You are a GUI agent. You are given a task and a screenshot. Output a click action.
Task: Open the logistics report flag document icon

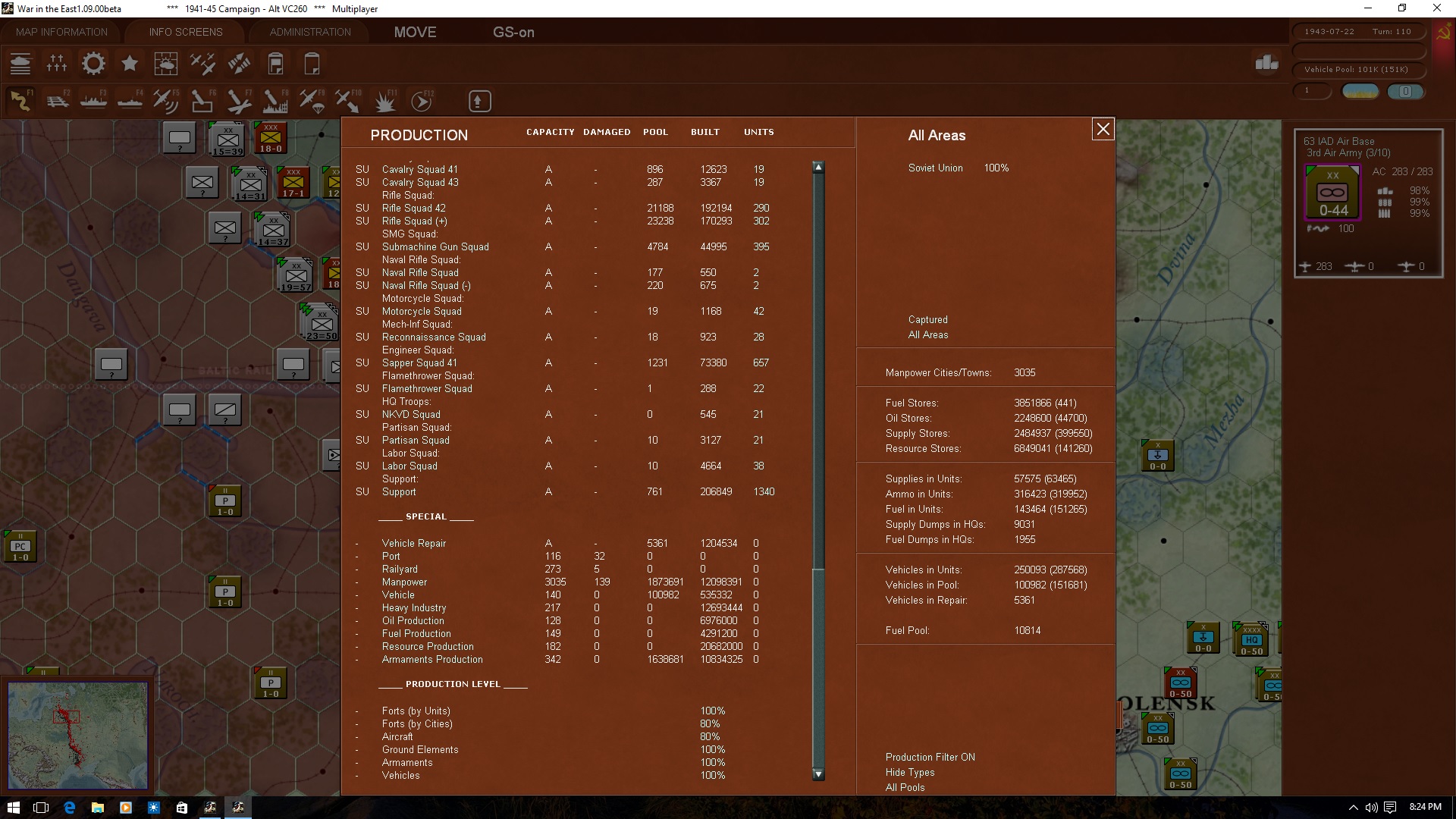coord(275,64)
